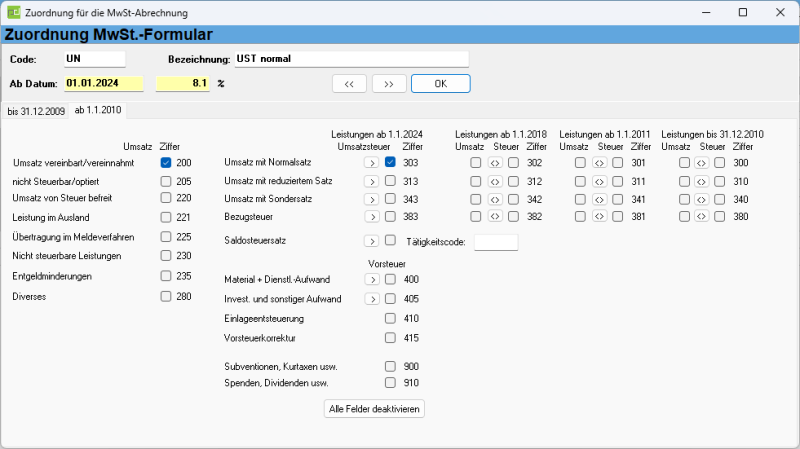
Task: Tick Material + Dienstl.-Aufwand checkbox 400
Action: click(390, 279)
